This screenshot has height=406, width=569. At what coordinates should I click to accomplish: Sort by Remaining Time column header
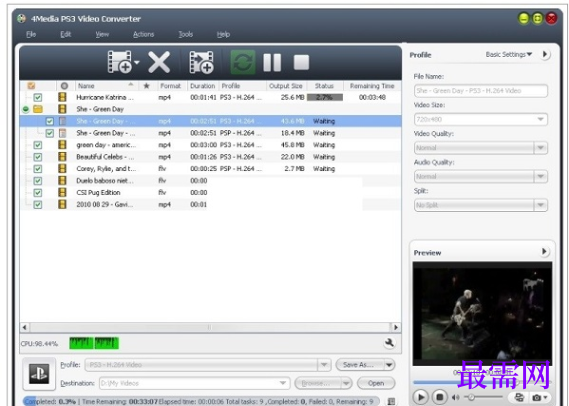point(372,86)
